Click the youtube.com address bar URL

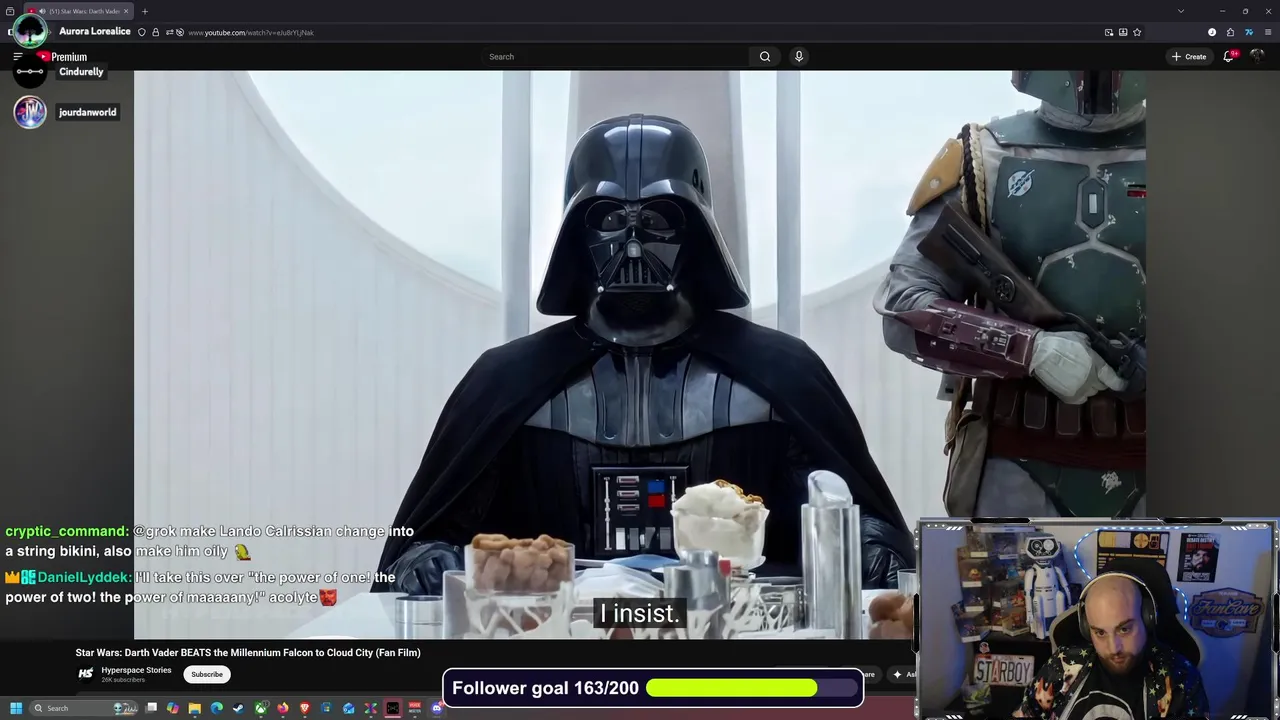251,33
